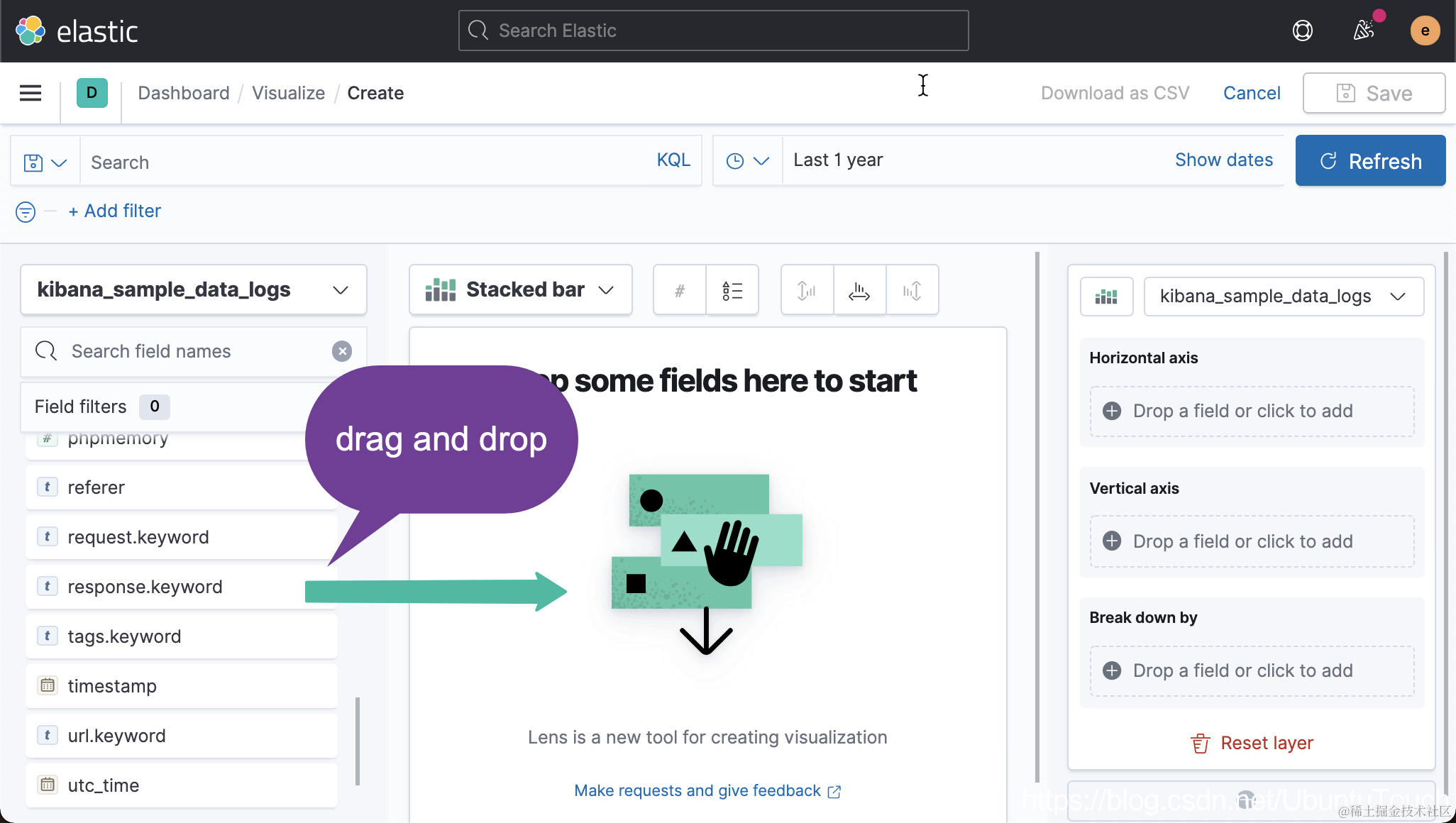The height and width of the screenshot is (823, 1456).
Task: Click the field list scrollbar
Action: pos(358,741)
